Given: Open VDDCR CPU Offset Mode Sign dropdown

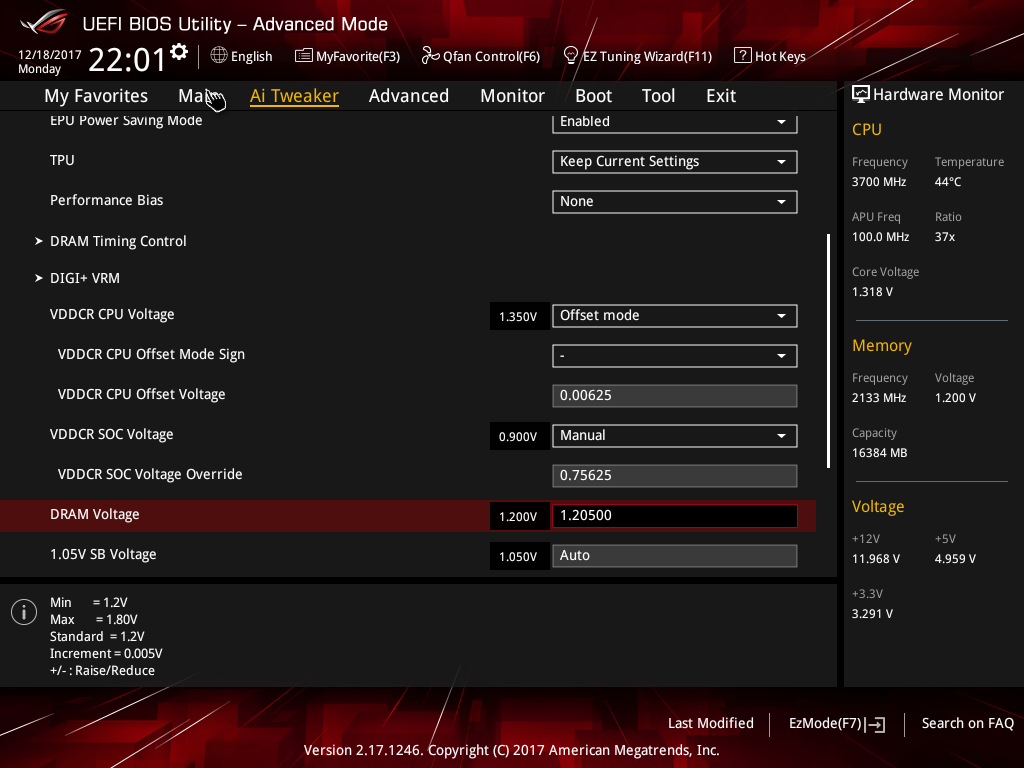Looking at the screenshot, I should (675, 356).
